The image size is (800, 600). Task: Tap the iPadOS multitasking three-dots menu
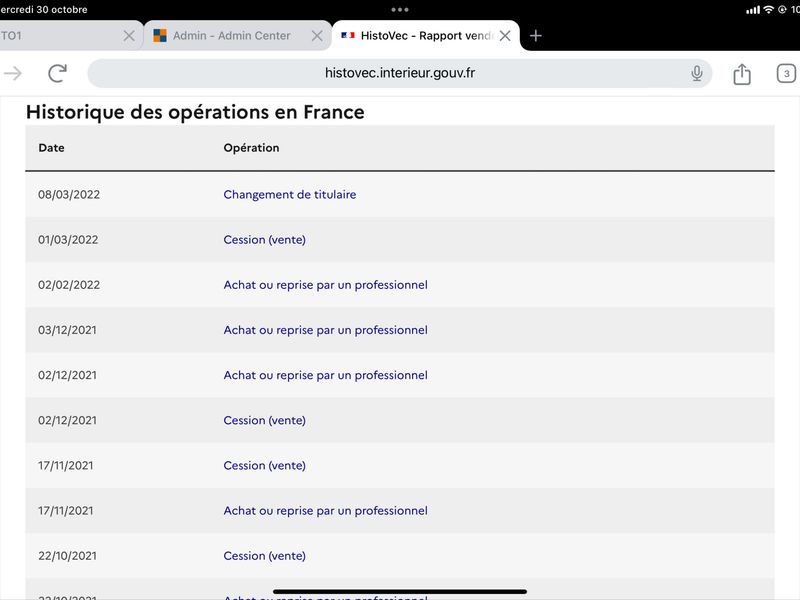click(399, 10)
